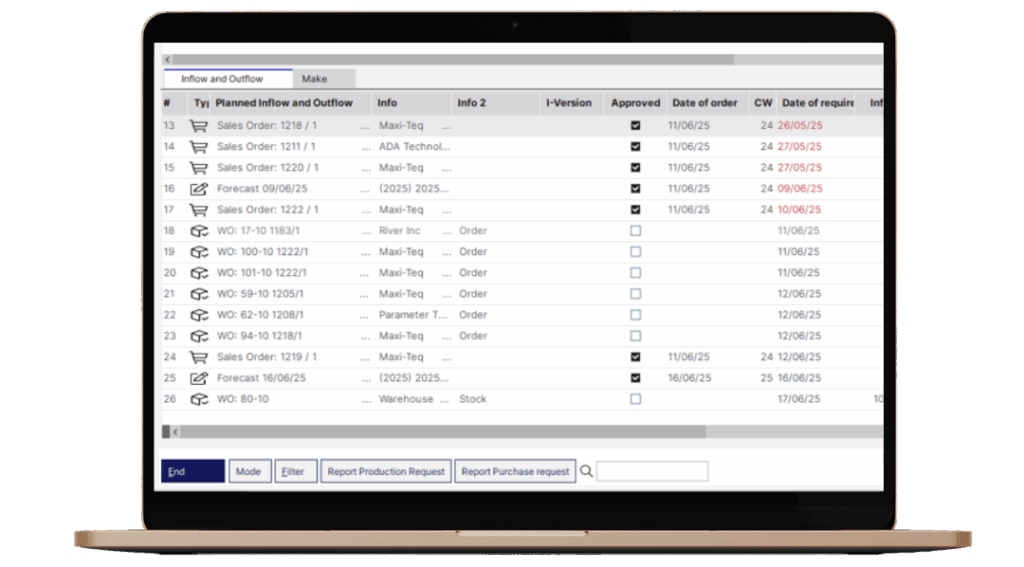1024x567 pixels.
Task: Open ellipsis next to Sales Order: 1220 / 1
Action: click(366, 168)
